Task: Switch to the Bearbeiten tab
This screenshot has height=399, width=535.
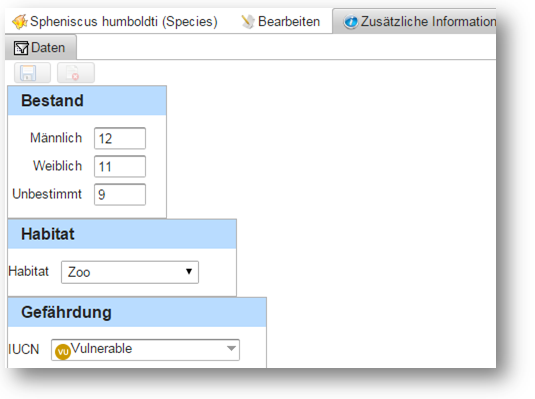Action: 280,22
